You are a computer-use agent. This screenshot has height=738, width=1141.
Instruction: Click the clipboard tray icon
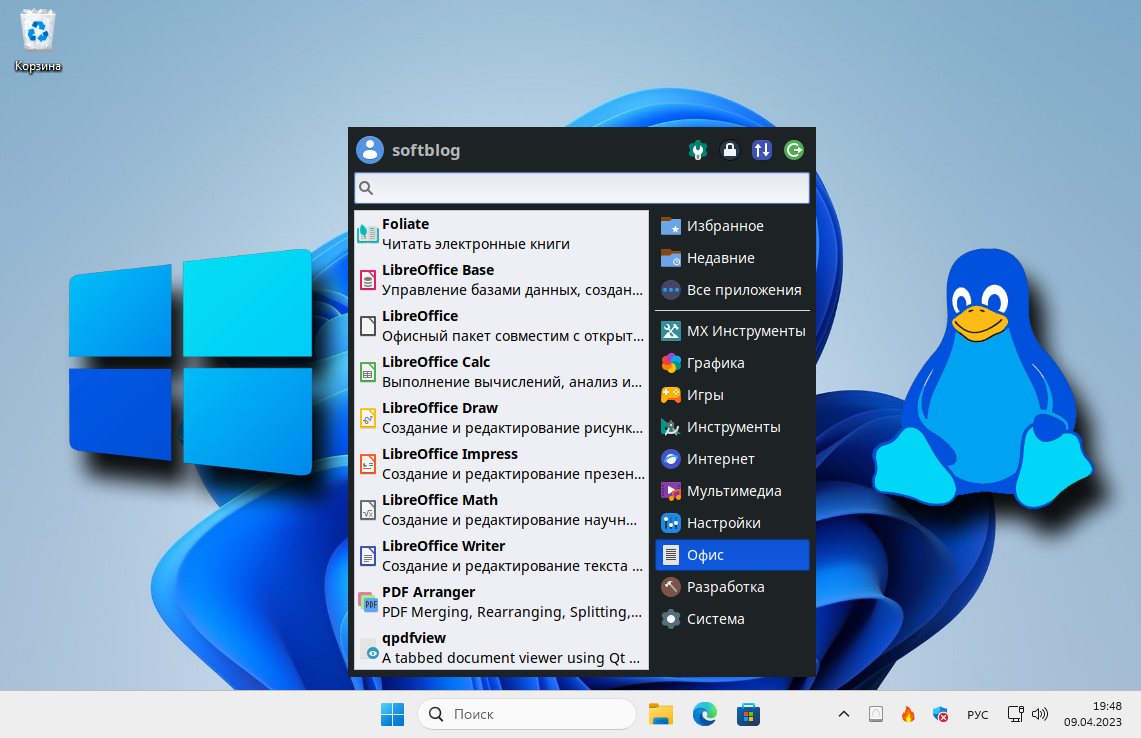(x=876, y=714)
